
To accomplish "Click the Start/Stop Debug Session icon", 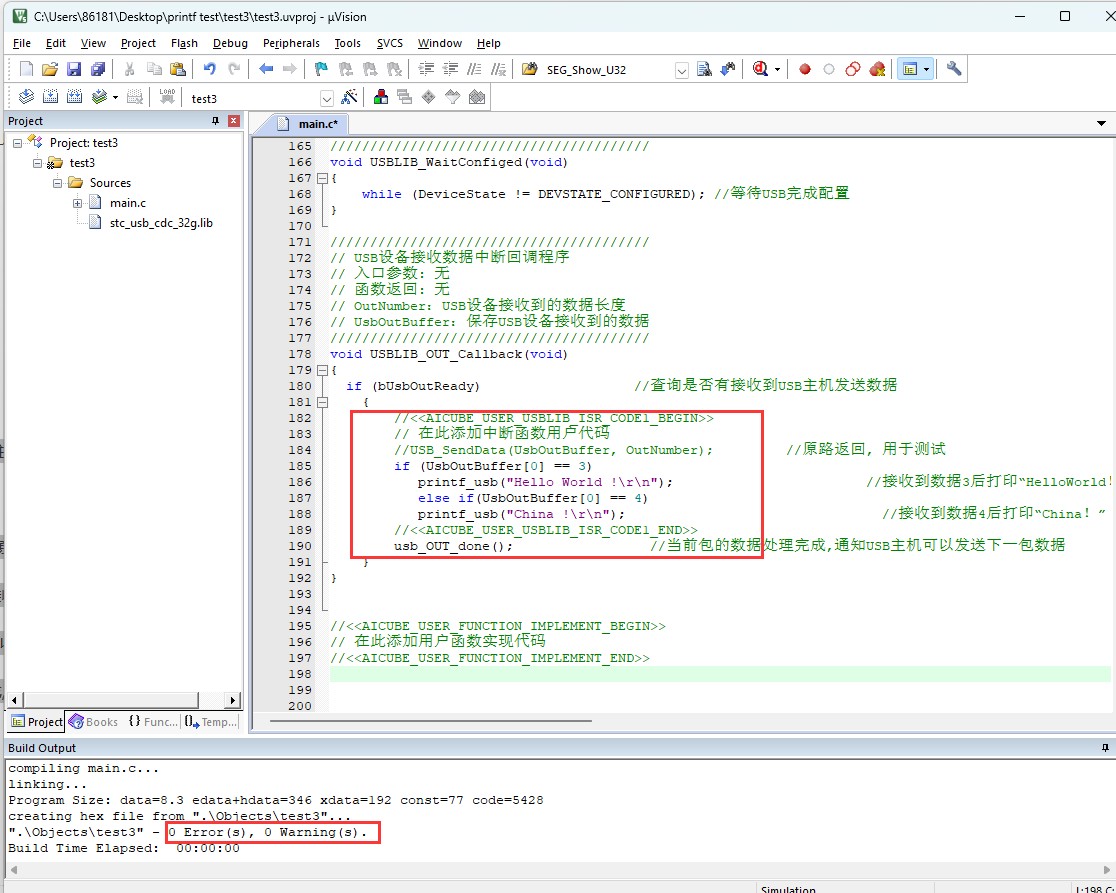I will pos(760,69).
